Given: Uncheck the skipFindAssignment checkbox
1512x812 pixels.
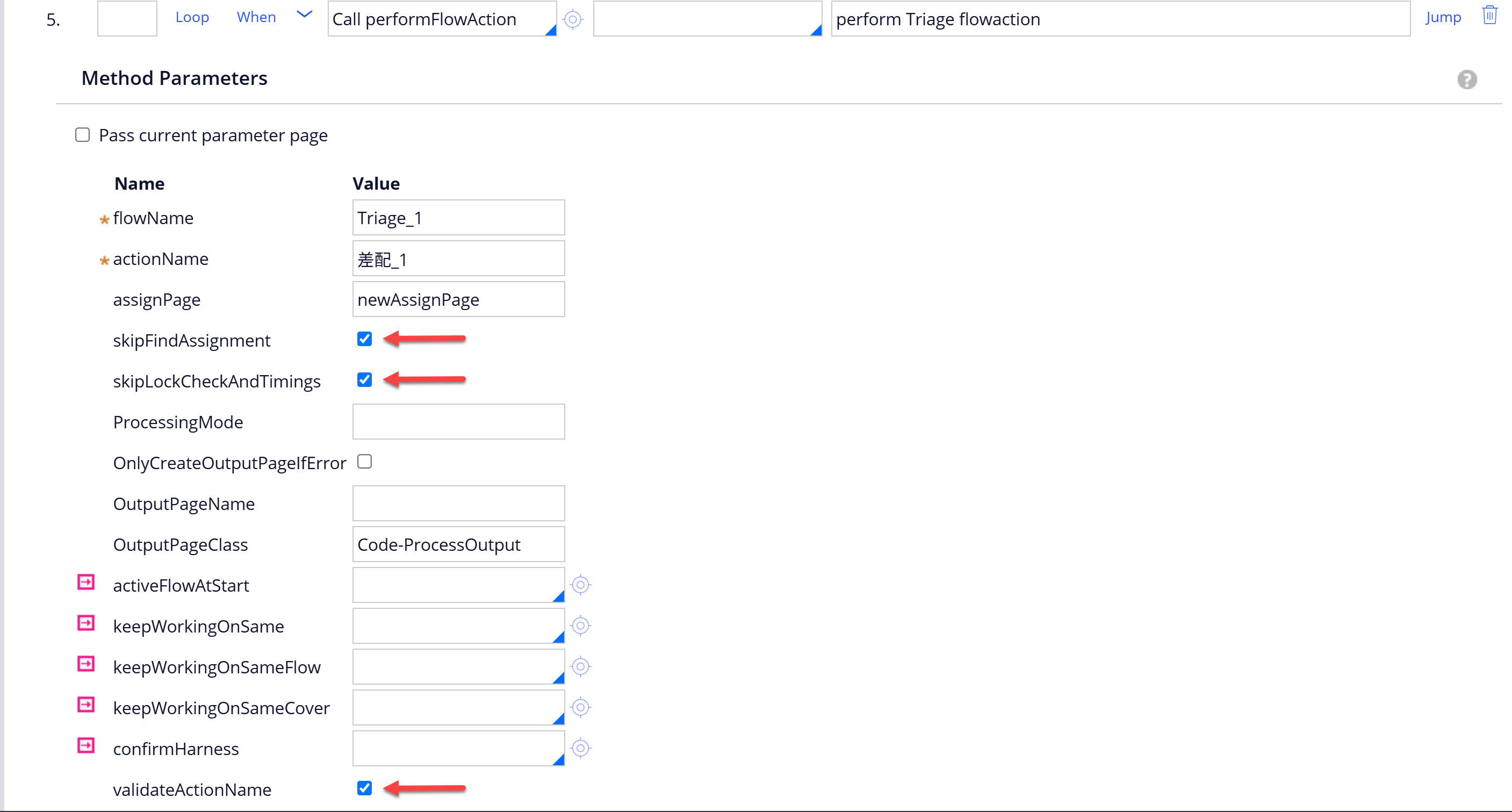Looking at the screenshot, I should 364,339.
